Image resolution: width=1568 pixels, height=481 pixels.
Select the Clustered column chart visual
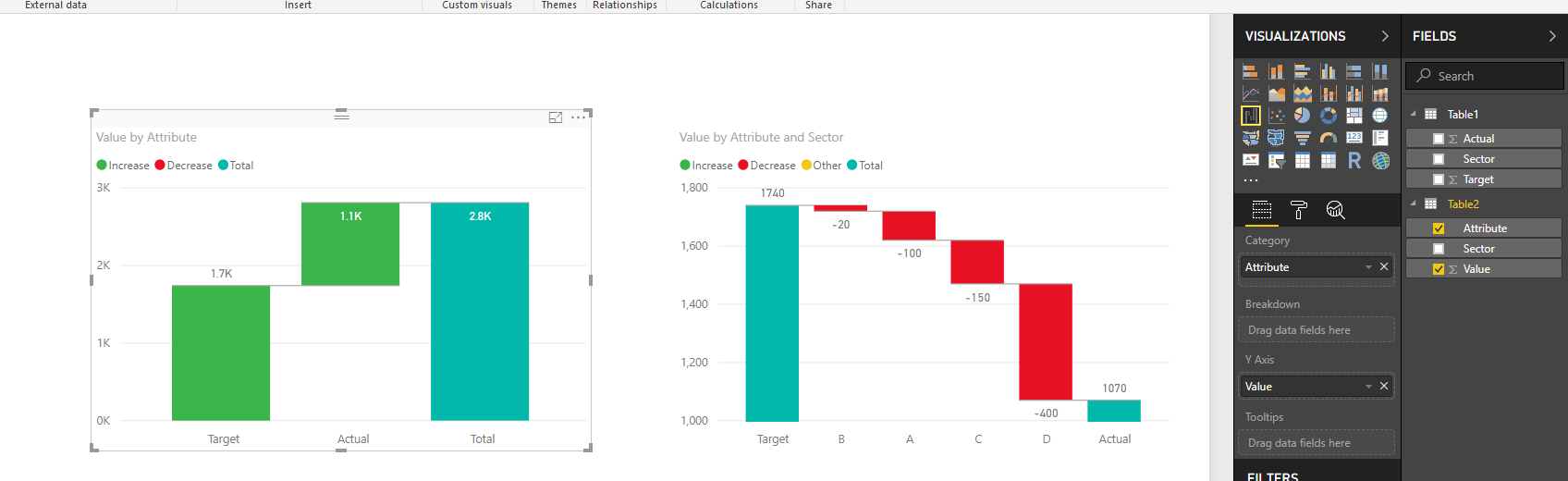[x=1329, y=71]
